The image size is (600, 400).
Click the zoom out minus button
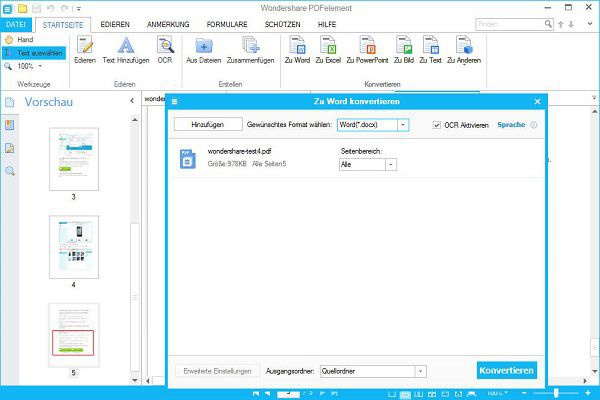pos(524,393)
